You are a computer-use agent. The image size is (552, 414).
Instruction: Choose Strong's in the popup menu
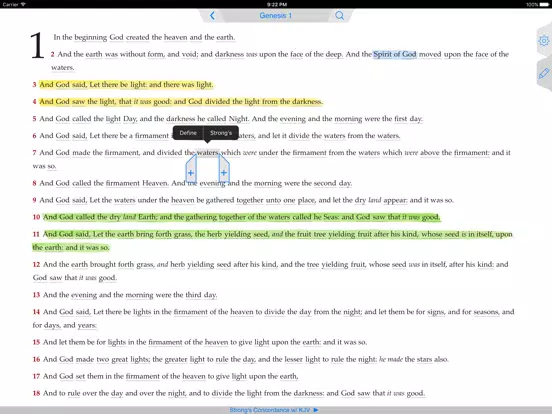click(x=221, y=133)
